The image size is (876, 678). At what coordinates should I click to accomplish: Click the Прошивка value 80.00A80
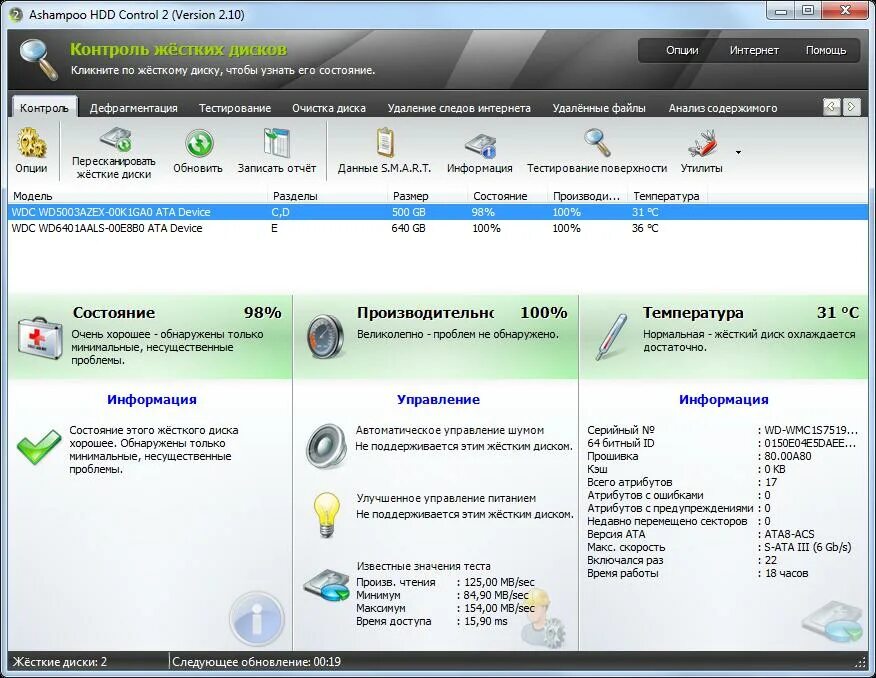788,456
